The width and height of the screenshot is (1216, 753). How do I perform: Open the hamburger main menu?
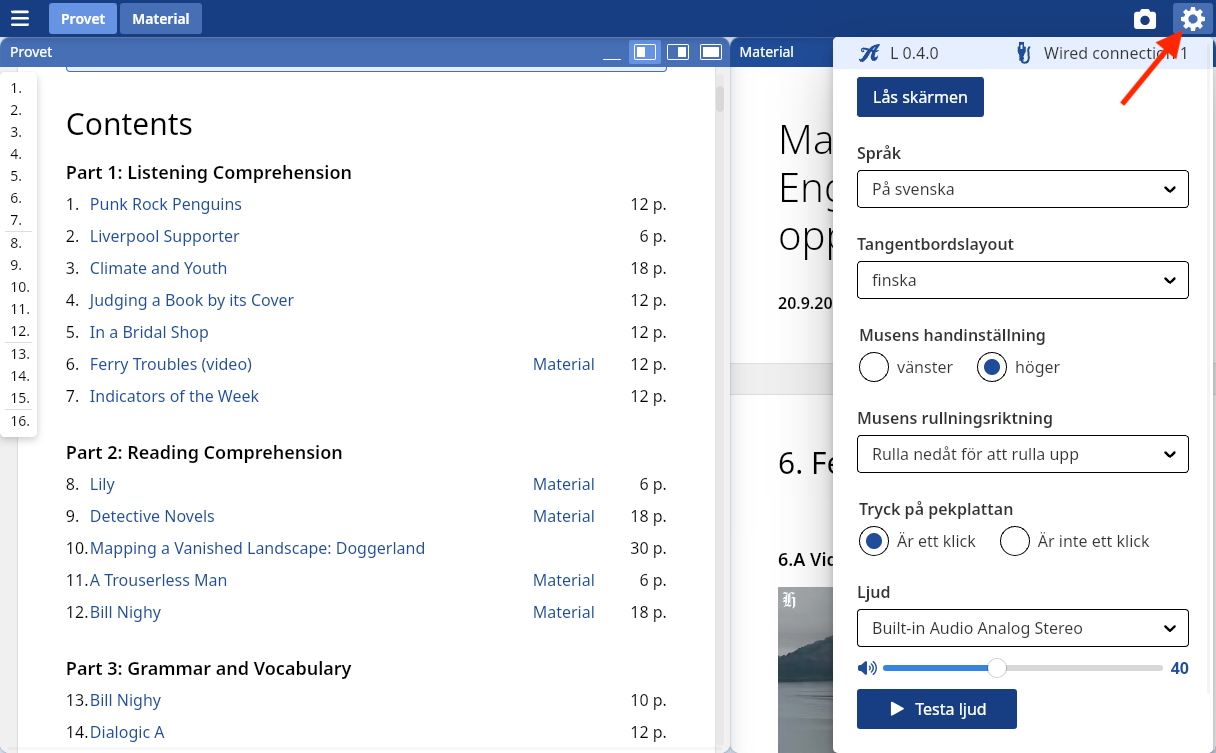coord(20,19)
